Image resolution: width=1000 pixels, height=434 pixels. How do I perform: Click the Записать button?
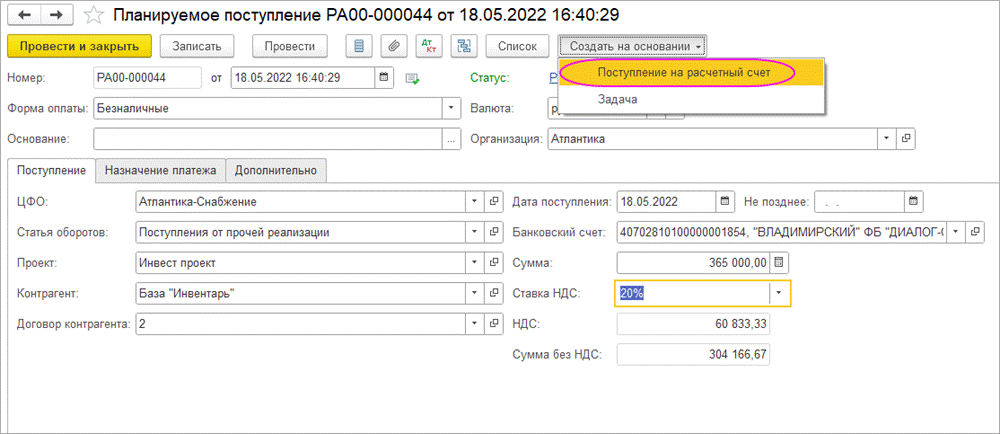203,46
